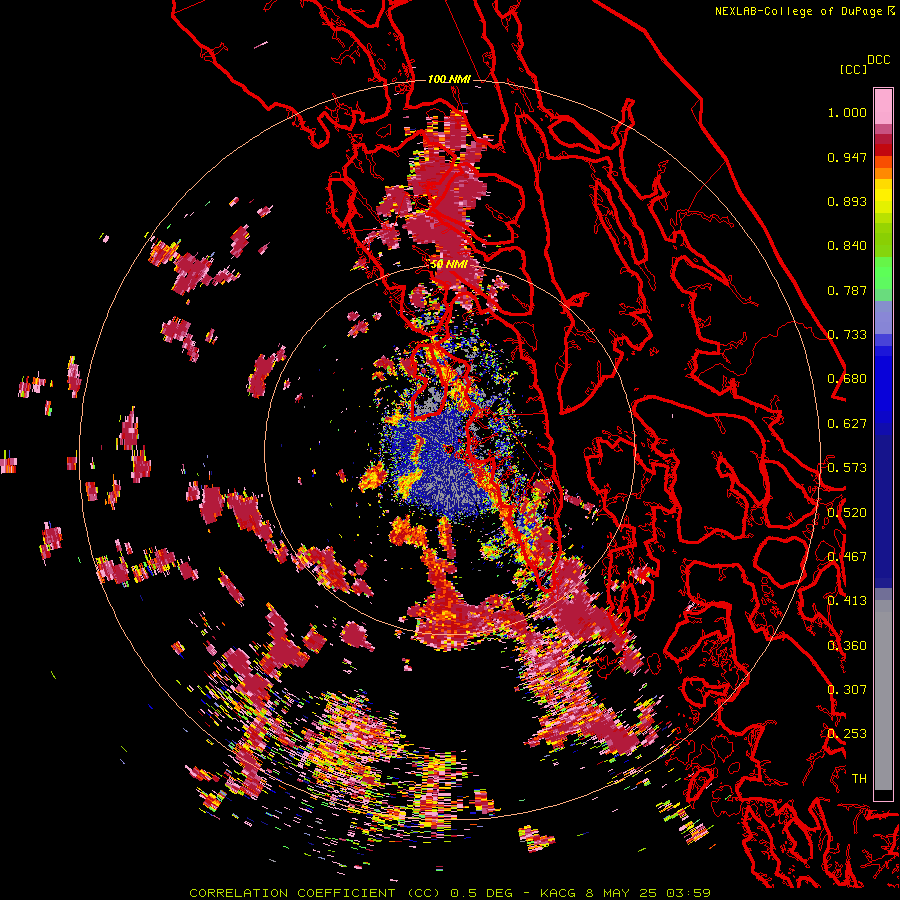Click the 0.840 color scale value
The image size is (900, 900).
pos(847,246)
